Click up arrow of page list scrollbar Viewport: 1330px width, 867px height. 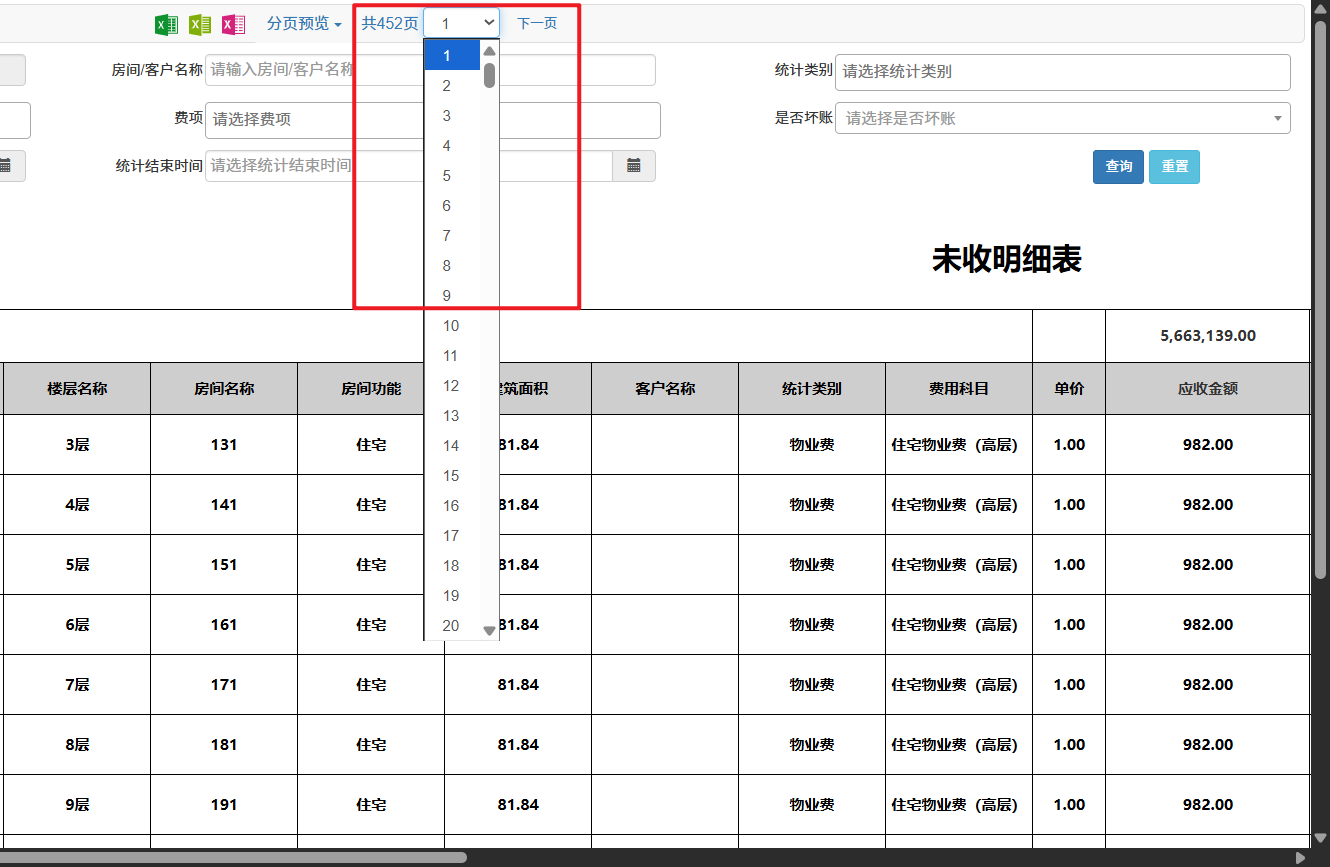click(489, 51)
